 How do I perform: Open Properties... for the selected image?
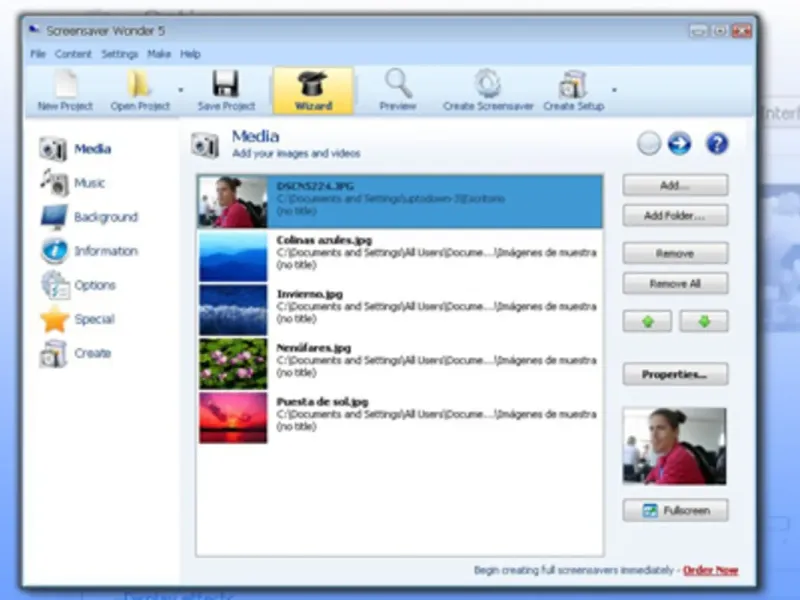[x=675, y=374]
